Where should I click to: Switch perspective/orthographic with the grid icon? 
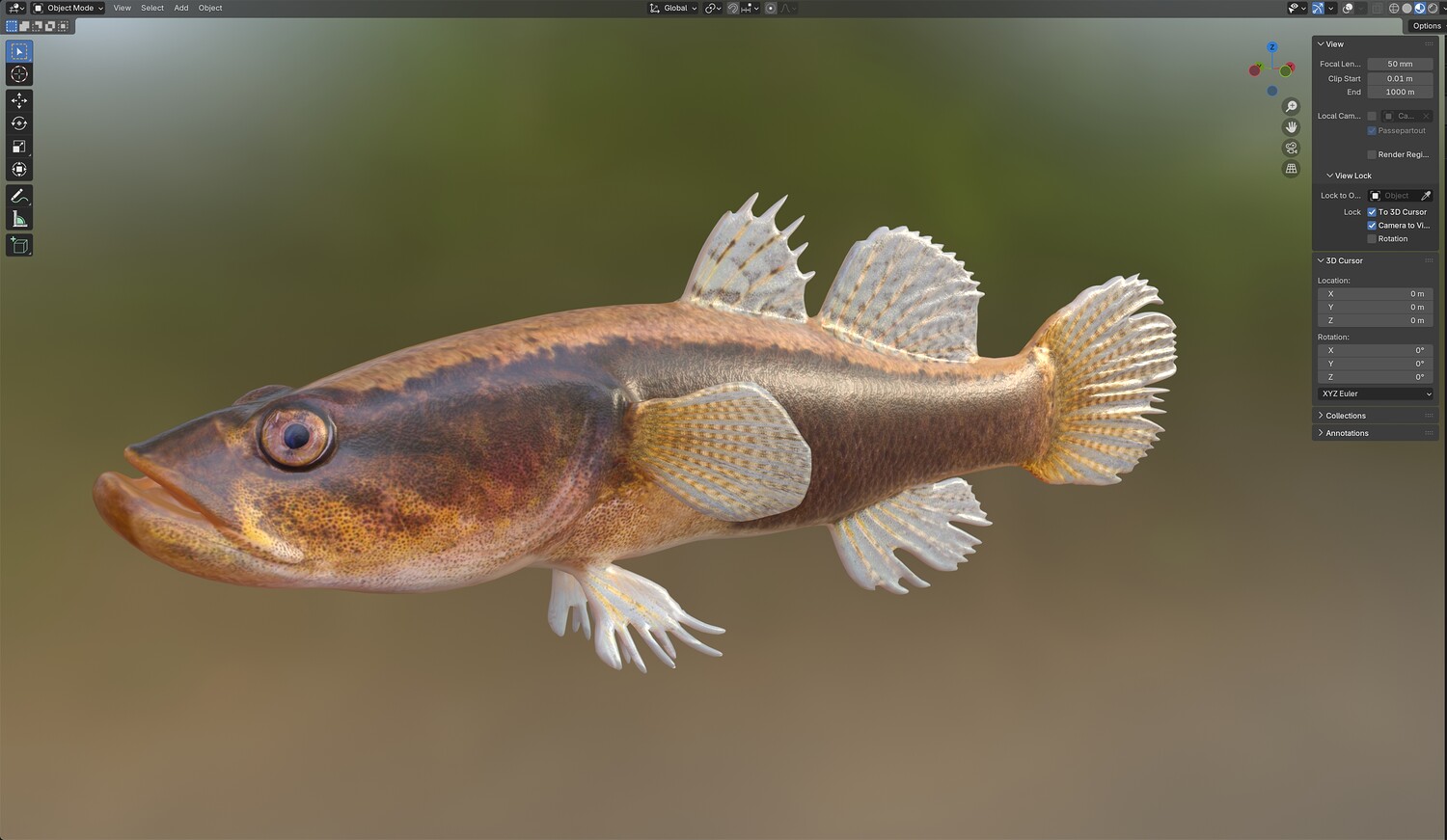click(1291, 169)
